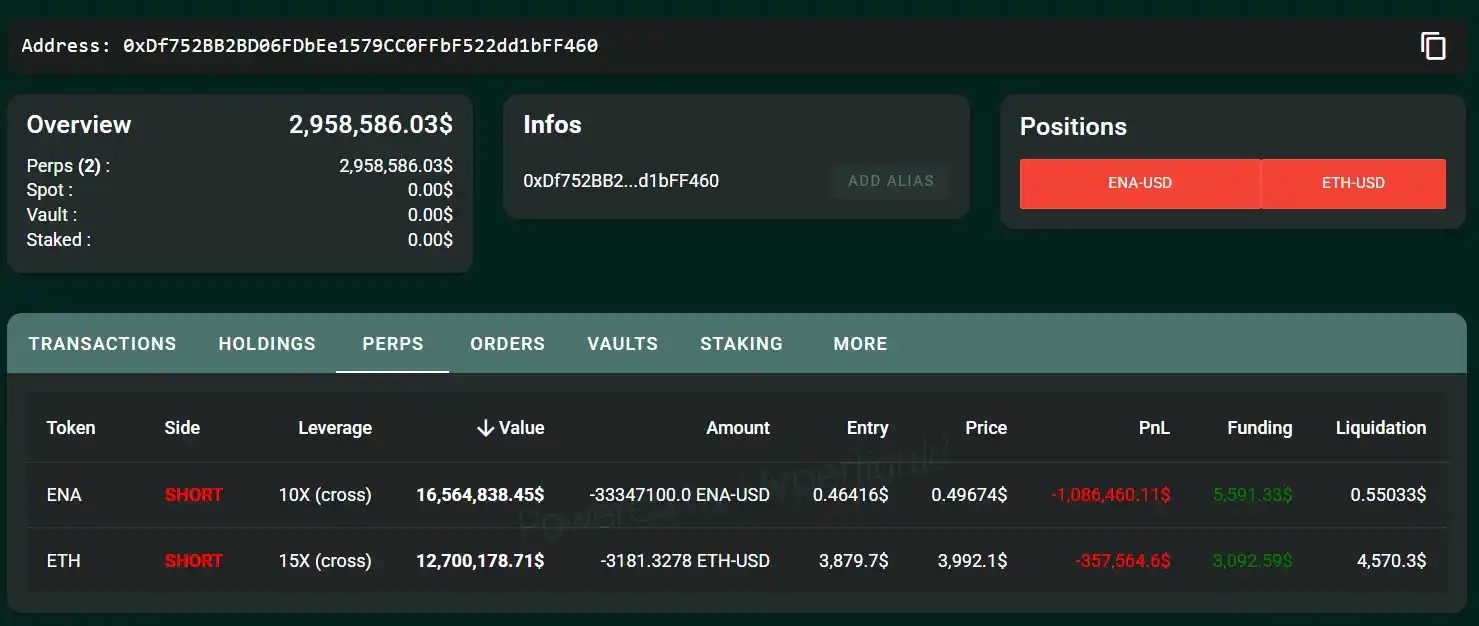Viewport: 1479px width, 626px height.
Task: Select the ENA-USD position button
Action: coord(1139,184)
